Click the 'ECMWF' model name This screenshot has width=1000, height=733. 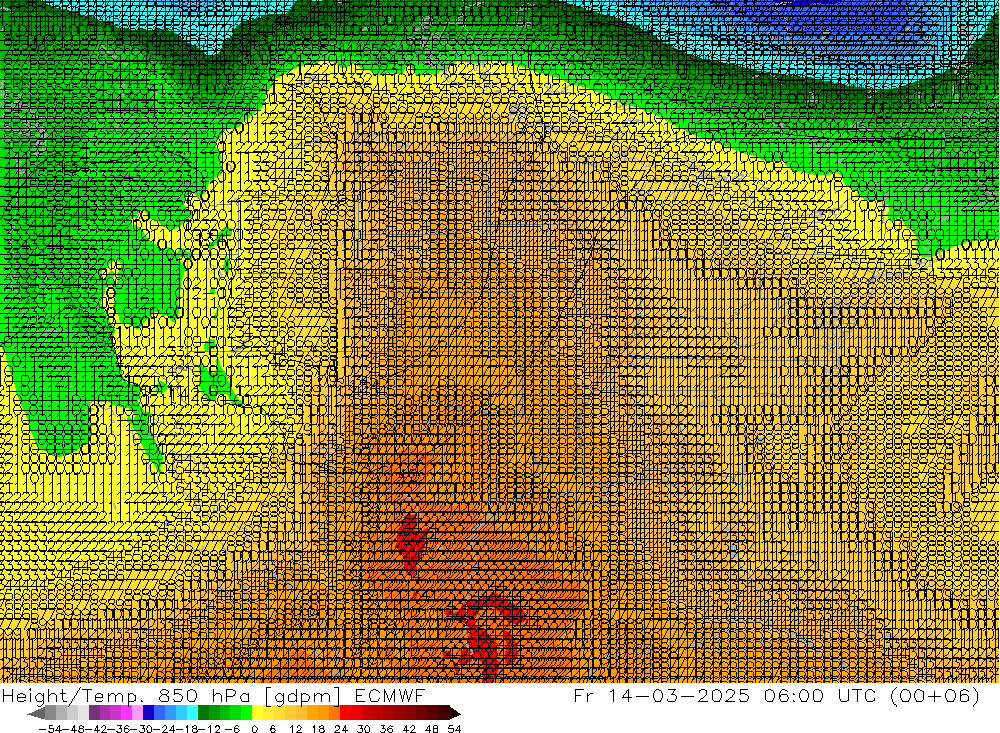[389, 696]
